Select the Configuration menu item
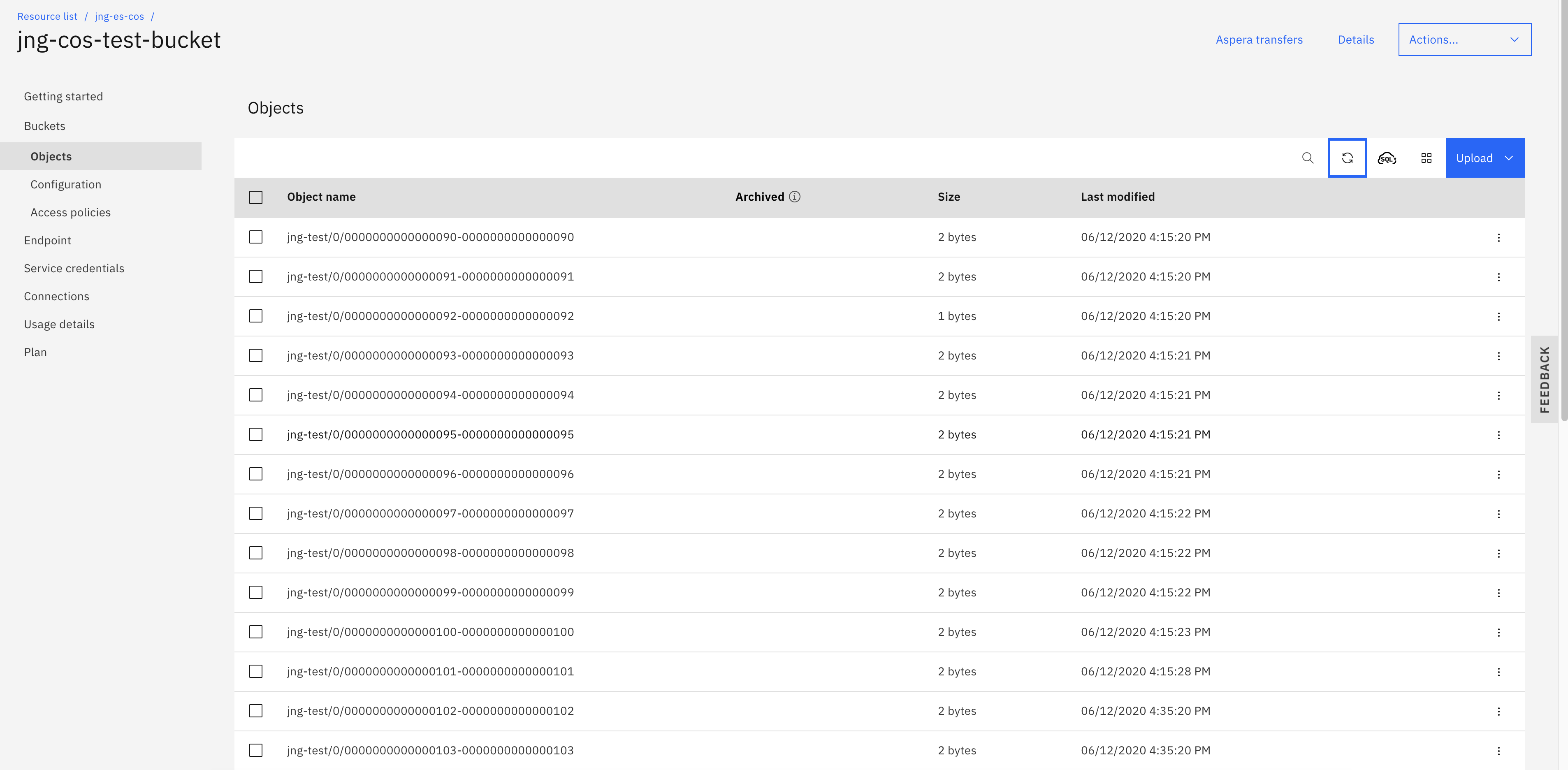Image resolution: width=1568 pixels, height=770 pixels. (65, 184)
